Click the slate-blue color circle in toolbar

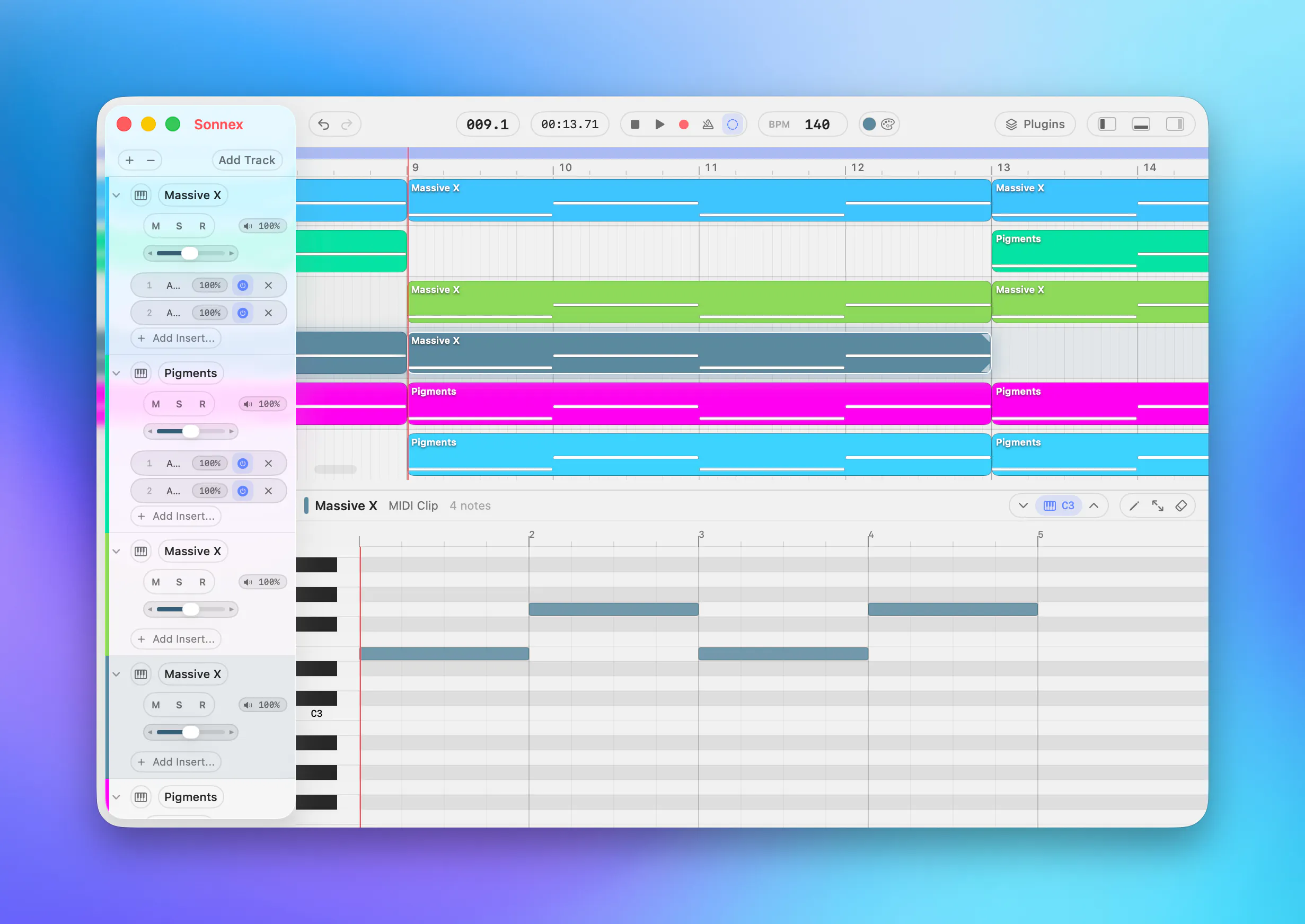[x=869, y=124]
